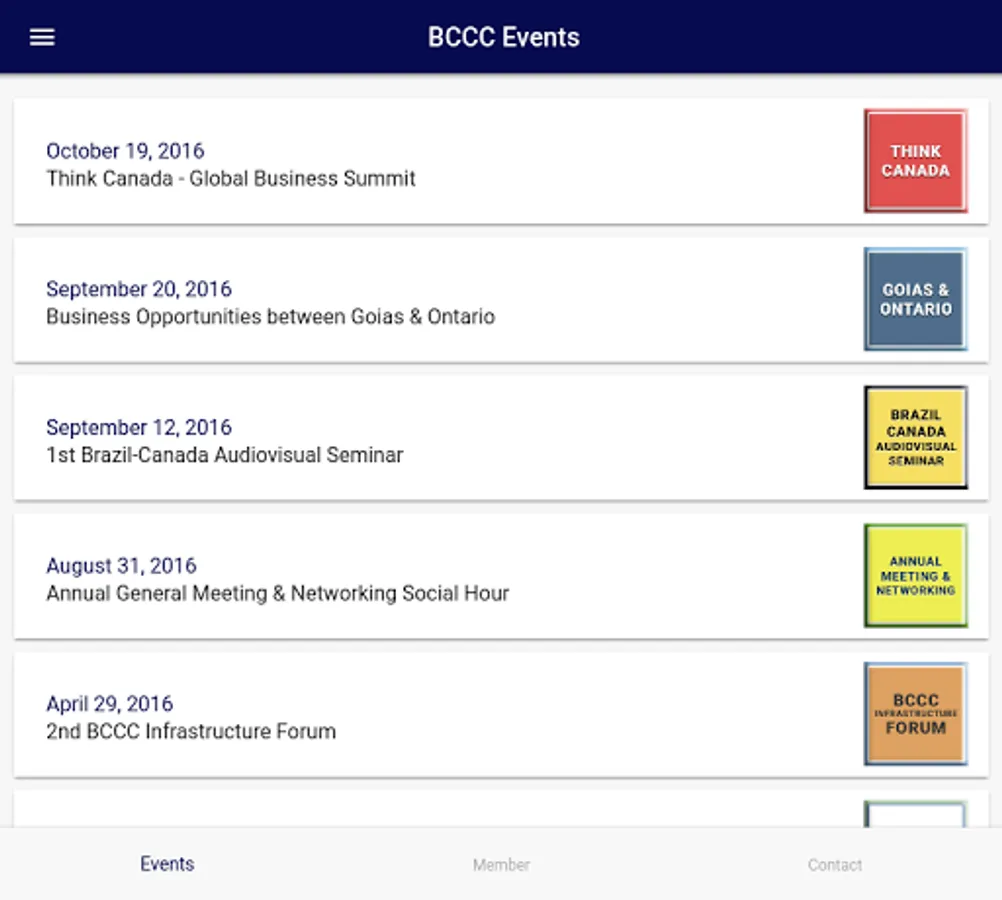
Task: Open Think Canada - Global Business Summit event
Action: (x=231, y=179)
